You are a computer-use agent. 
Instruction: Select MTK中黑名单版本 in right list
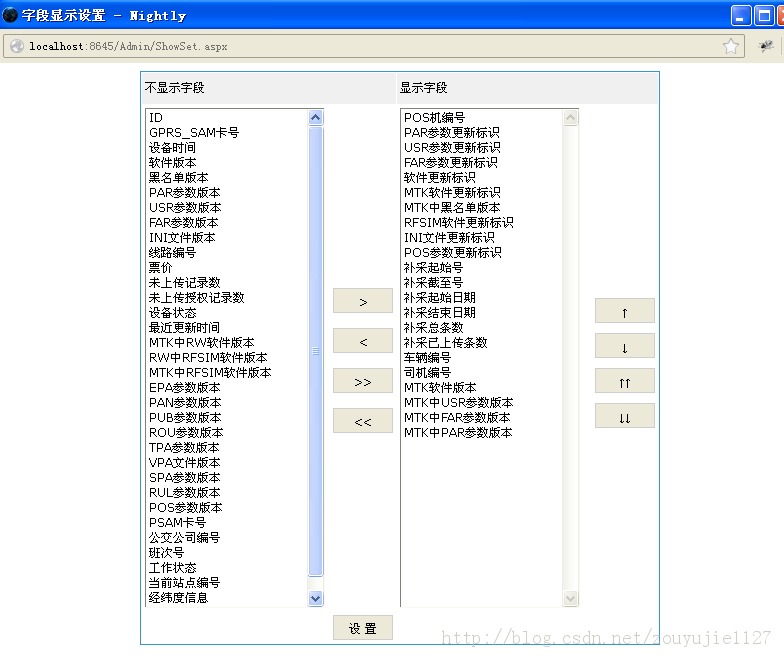482,208
